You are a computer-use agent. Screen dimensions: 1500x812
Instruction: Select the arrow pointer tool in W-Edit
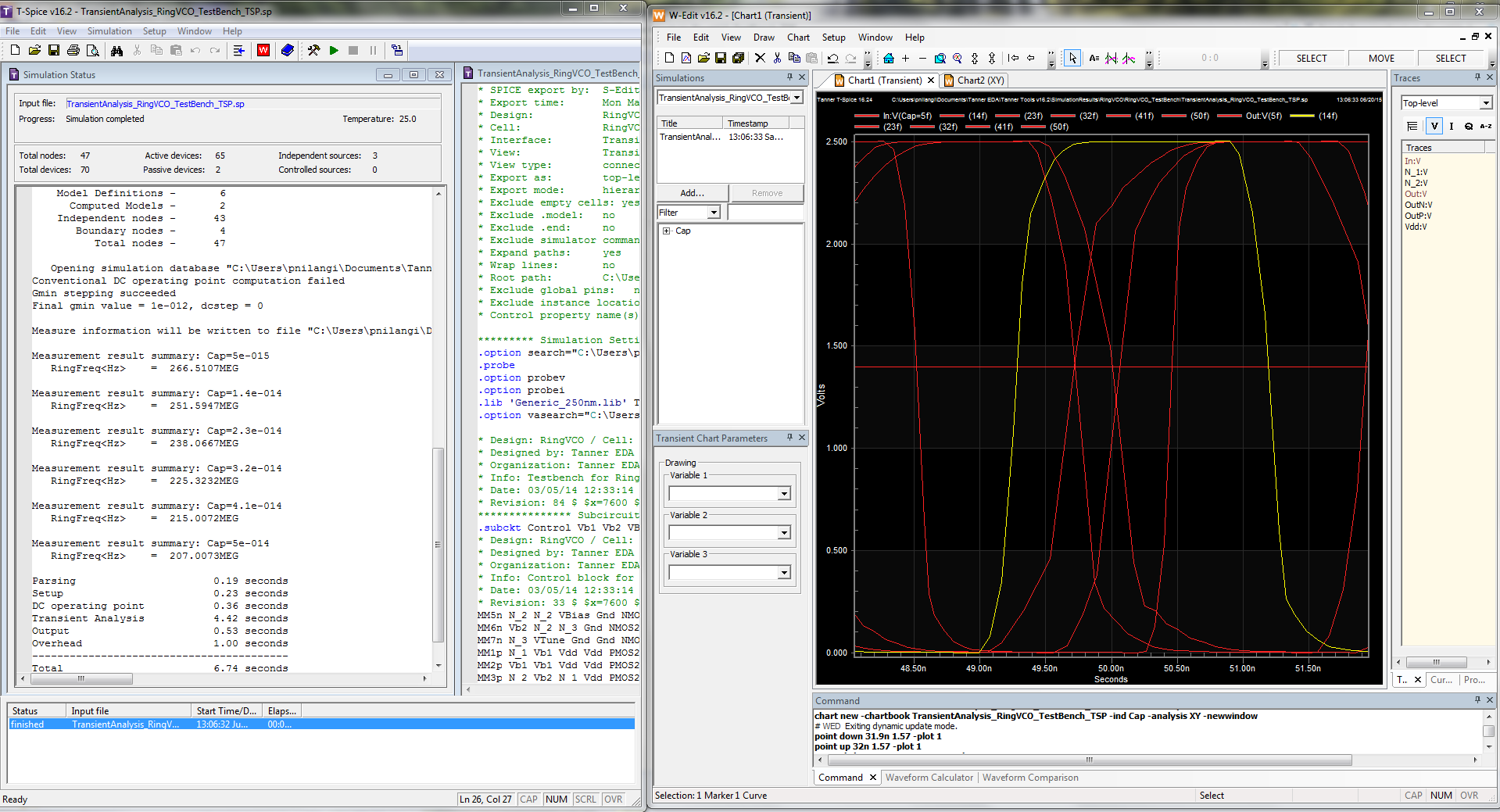tap(1072, 59)
